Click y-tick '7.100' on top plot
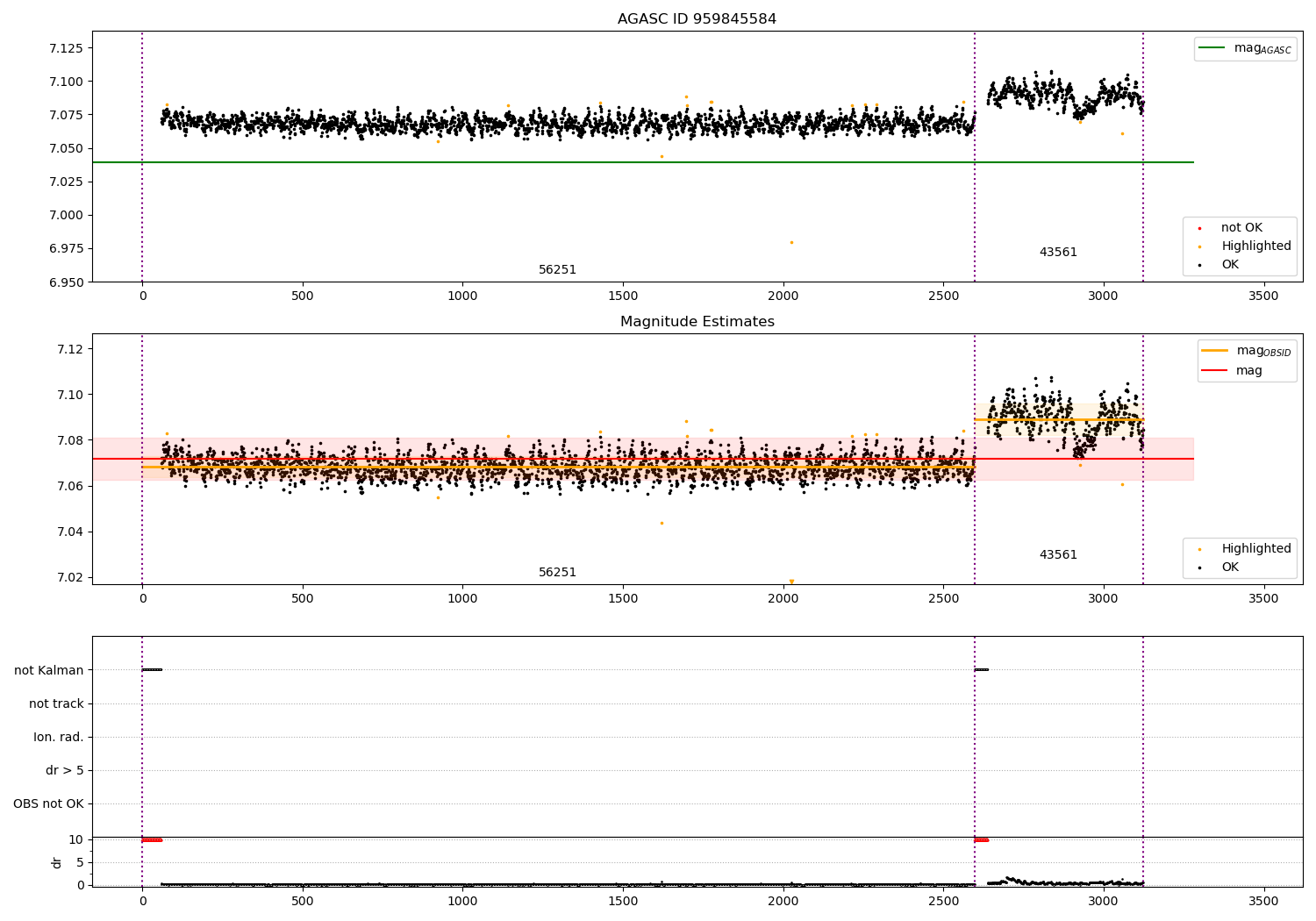The height and width of the screenshot is (921, 1316). [x=67, y=82]
